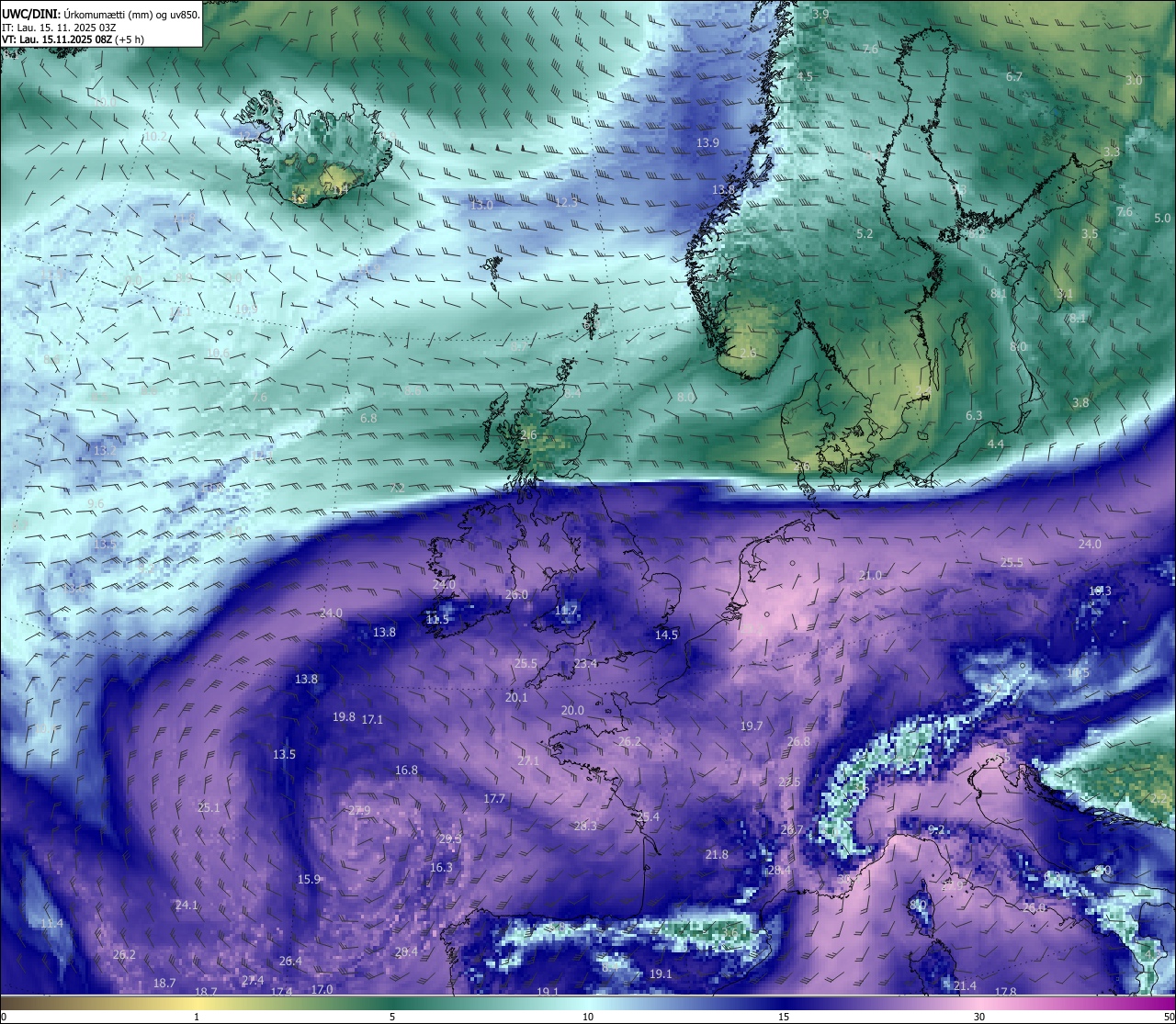Click the 16.3 value on the map
The width and height of the screenshot is (1176, 1024).
pyautogui.click(x=441, y=867)
